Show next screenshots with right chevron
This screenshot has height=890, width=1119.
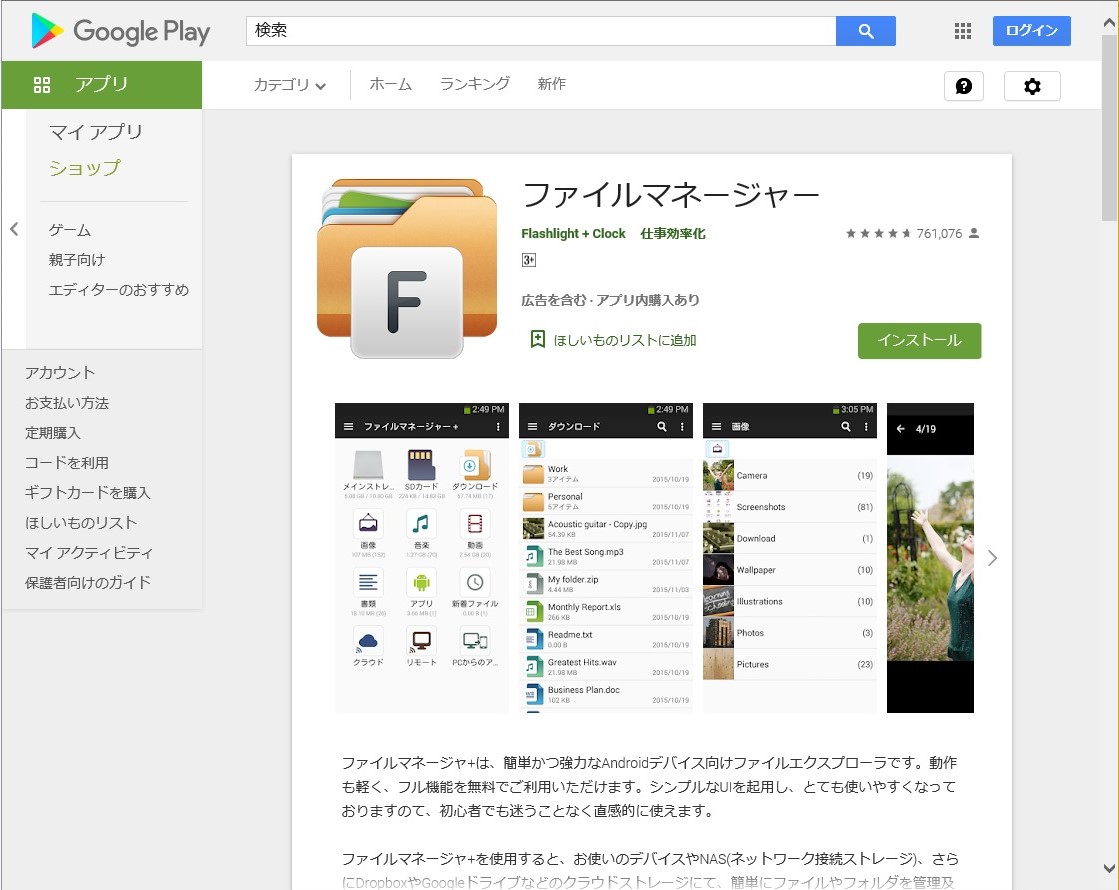(992, 558)
